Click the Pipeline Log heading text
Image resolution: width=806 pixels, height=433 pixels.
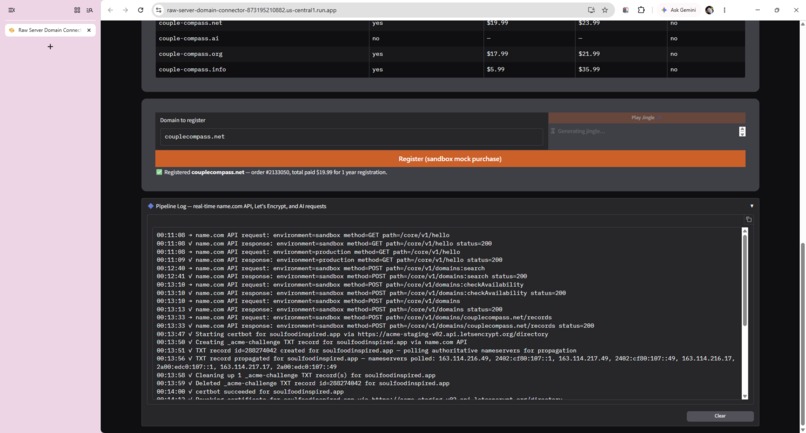(241, 206)
